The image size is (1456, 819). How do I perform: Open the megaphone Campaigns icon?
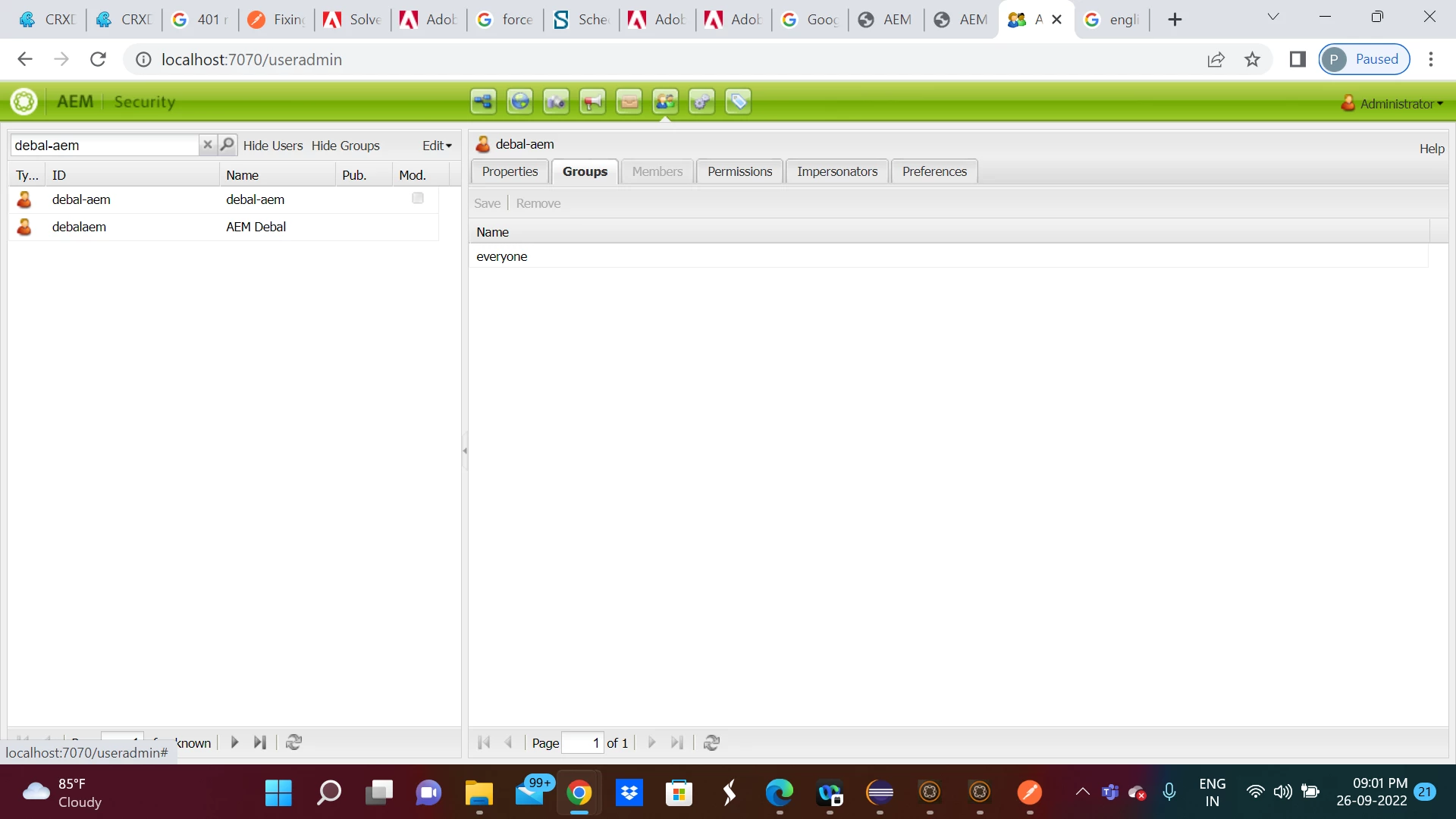click(592, 102)
